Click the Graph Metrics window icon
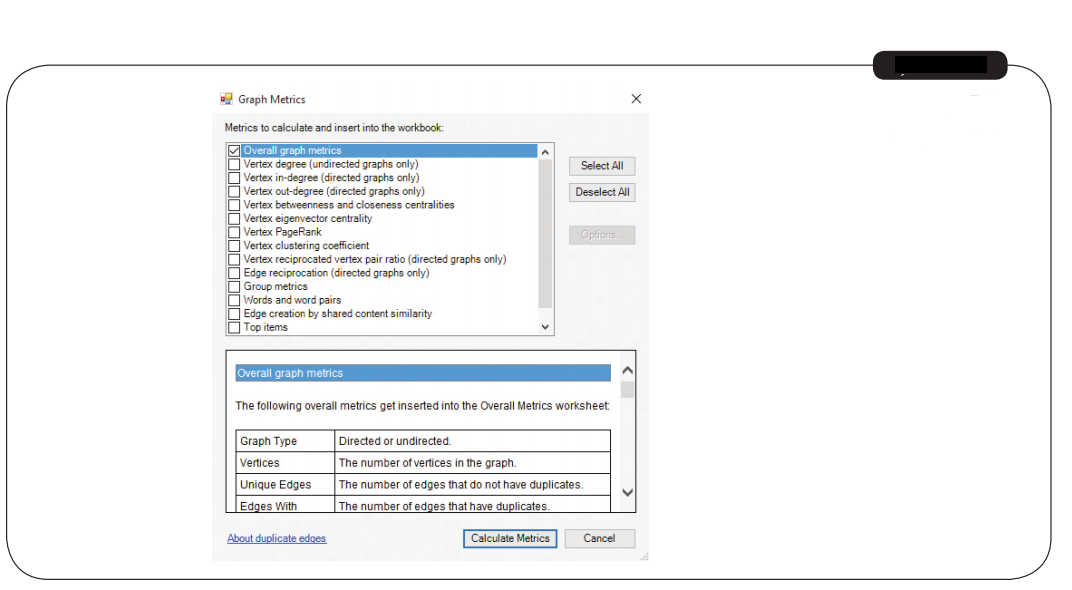Image resolution: width=1072 pixels, height=590 pixels. tap(226, 99)
